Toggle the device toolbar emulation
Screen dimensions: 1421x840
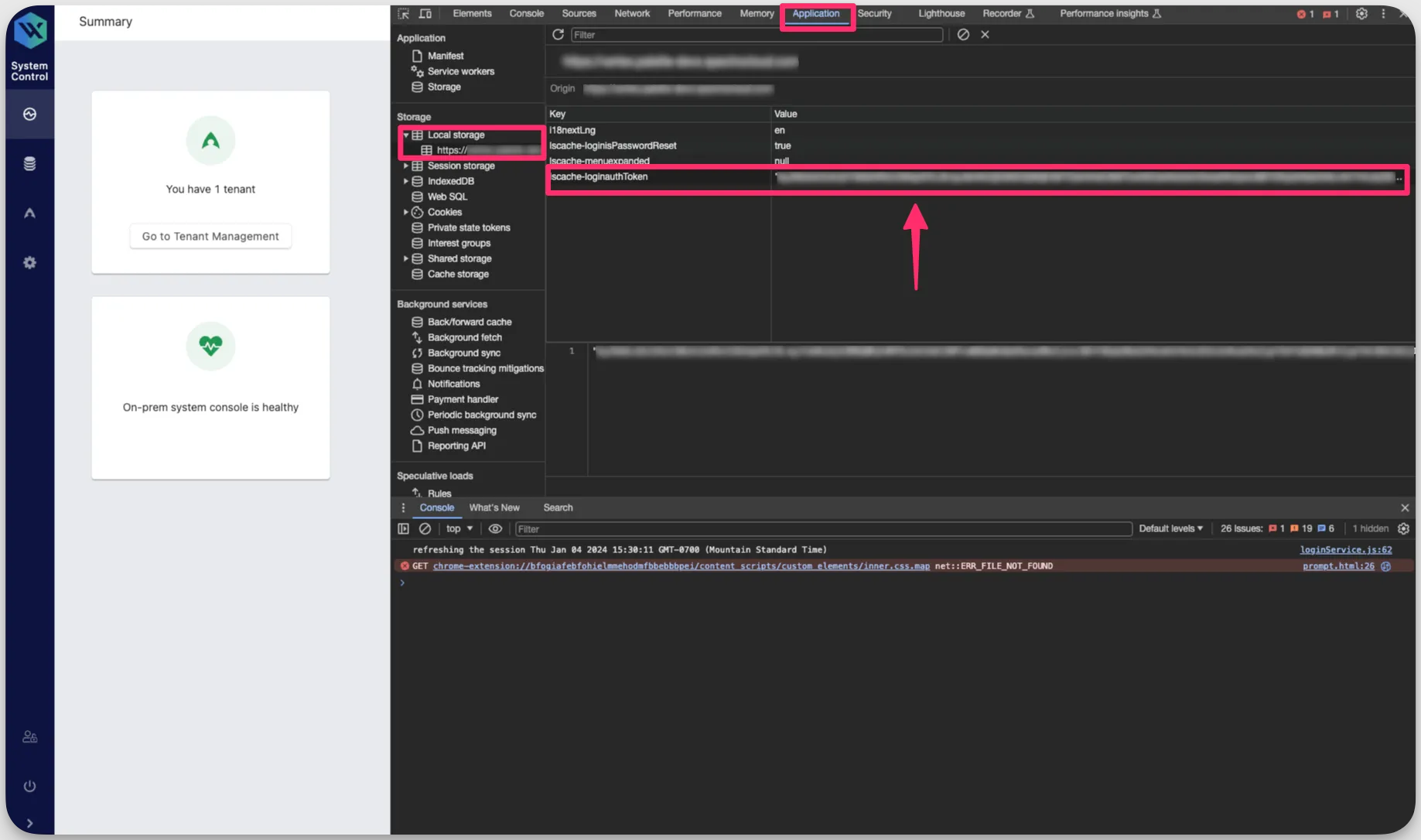(425, 14)
